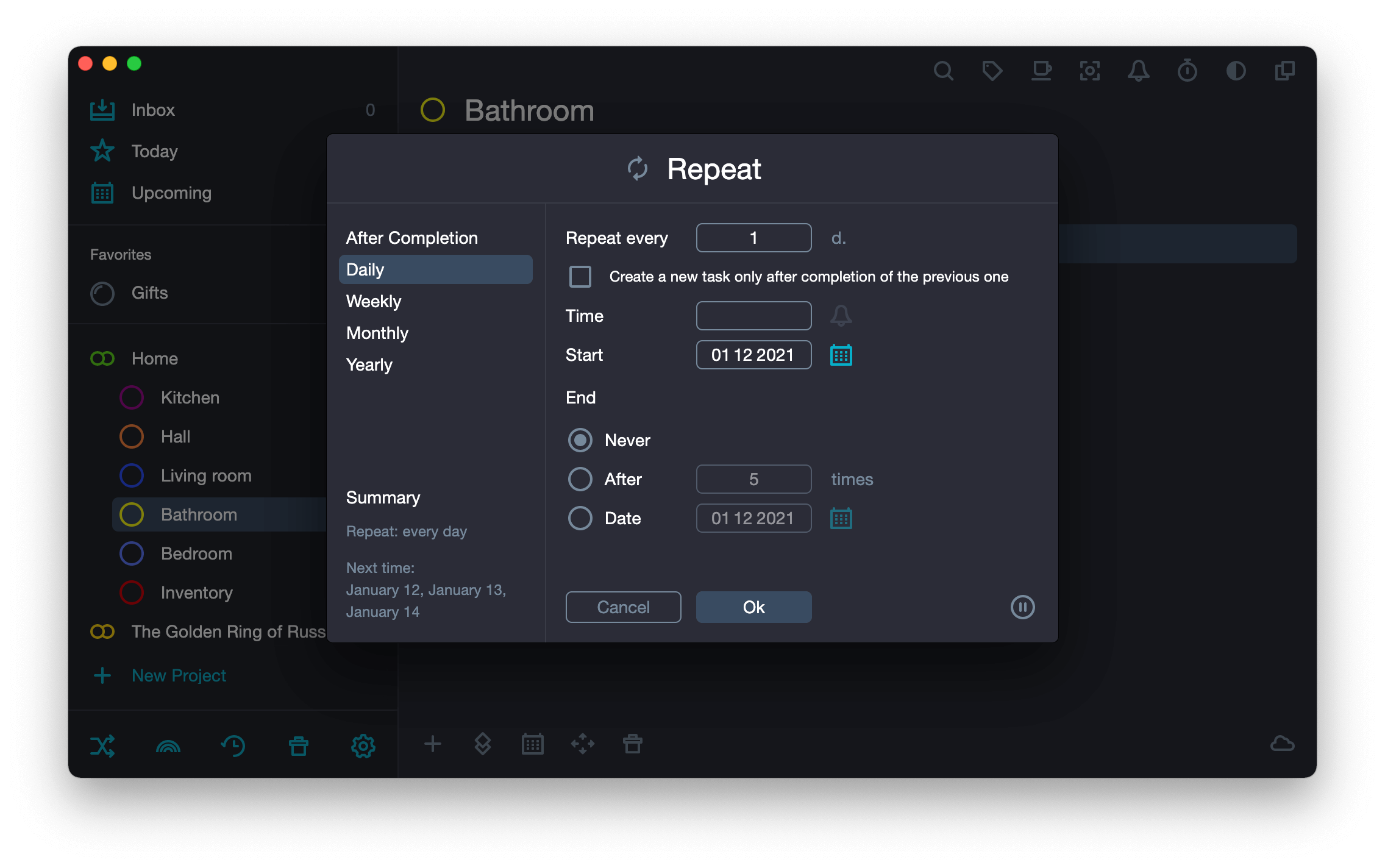The height and width of the screenshot is (868, 1385).
Task: Enable create task only after completion checkbox
Action: [580, 277]
